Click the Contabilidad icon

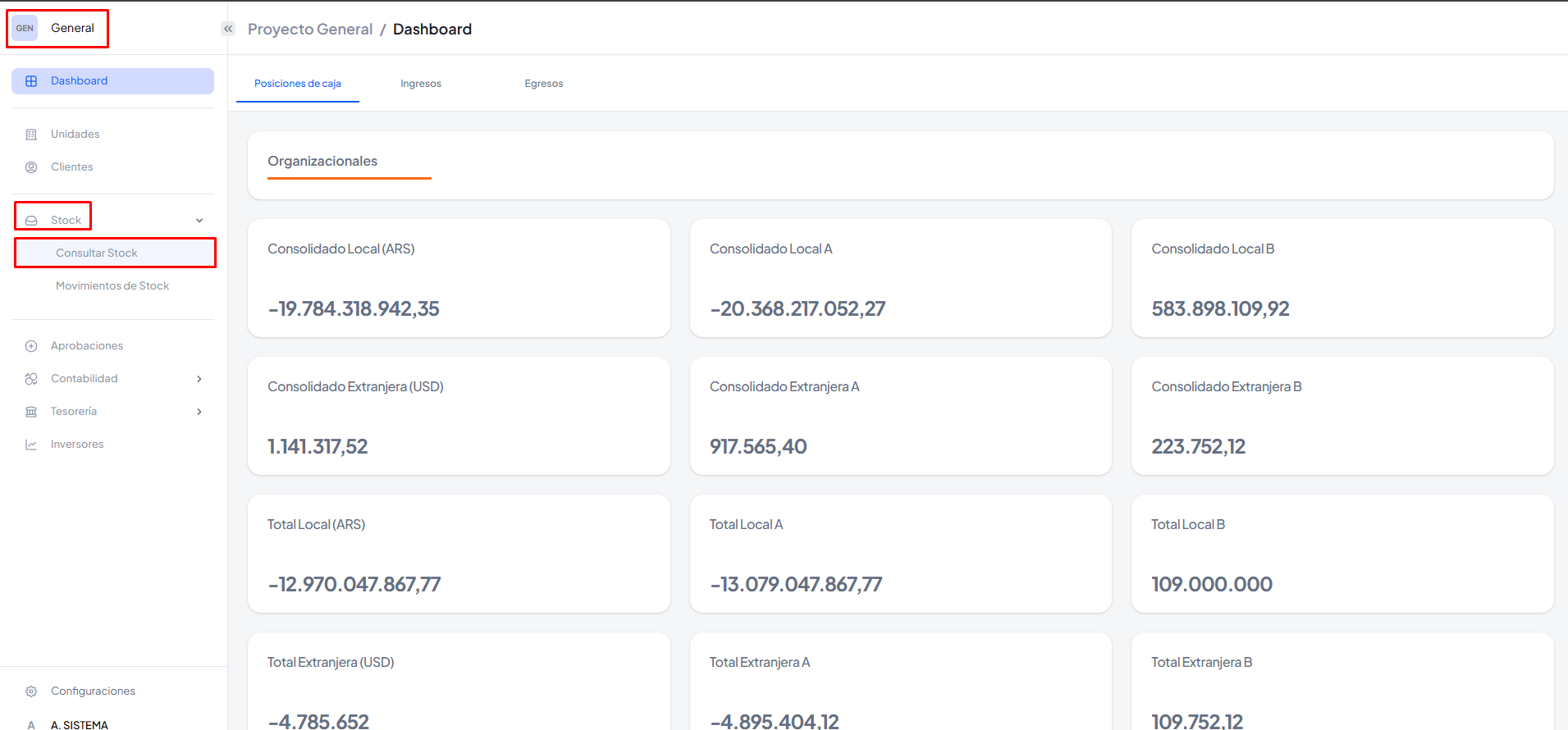31,379
